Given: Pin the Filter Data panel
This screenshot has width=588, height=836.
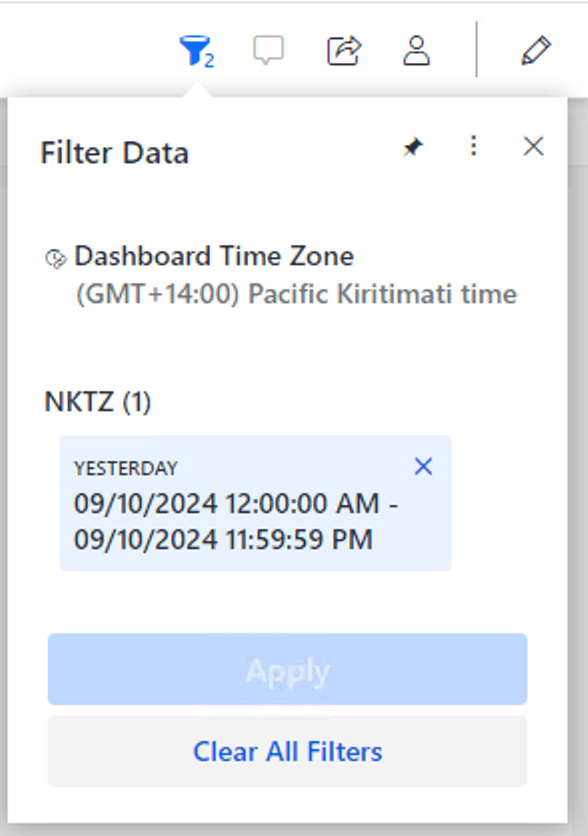Looking at the screenshot, I should (x=413, y=147).
